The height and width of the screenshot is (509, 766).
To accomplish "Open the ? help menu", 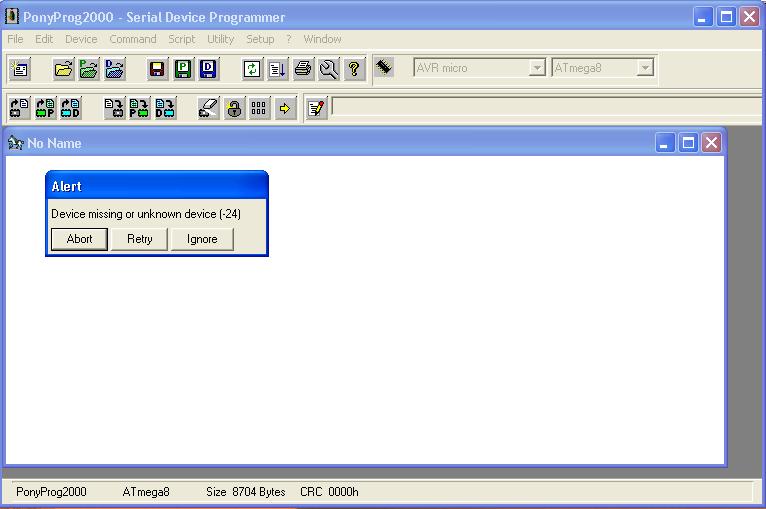I will (x=289, y=39).
